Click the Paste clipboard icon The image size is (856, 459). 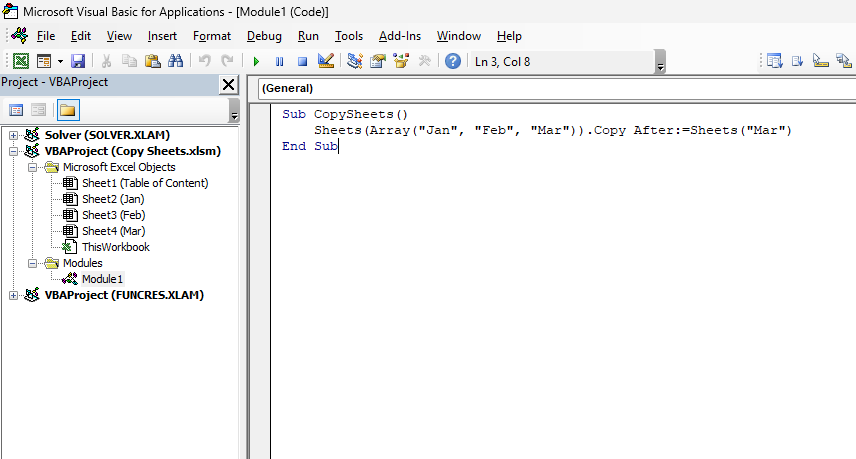click(x=152, y=61)
